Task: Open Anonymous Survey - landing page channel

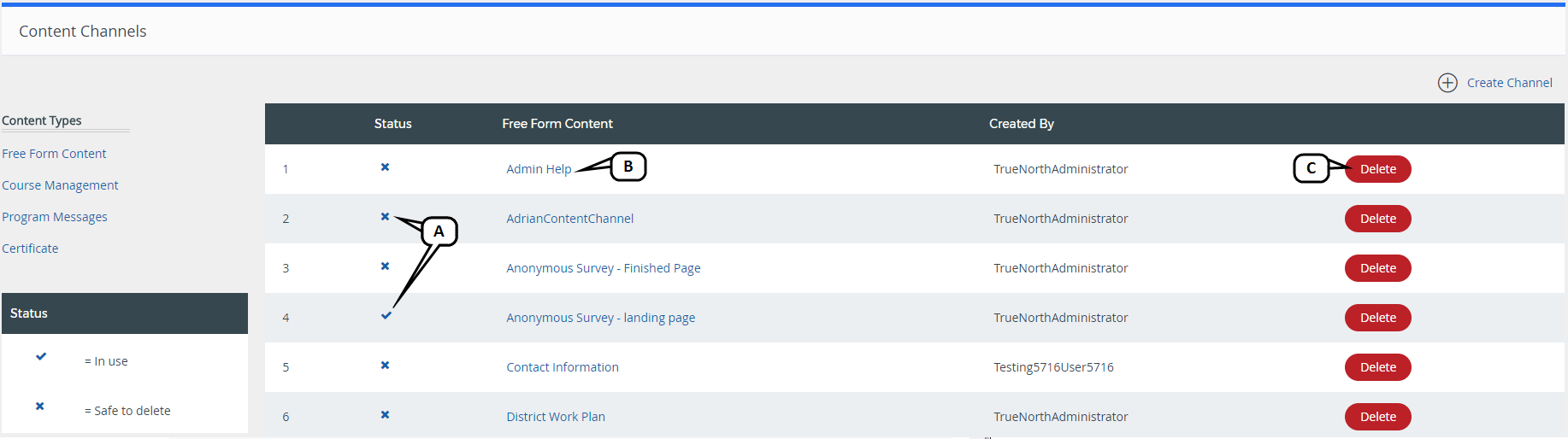Action: click(600, 318)
